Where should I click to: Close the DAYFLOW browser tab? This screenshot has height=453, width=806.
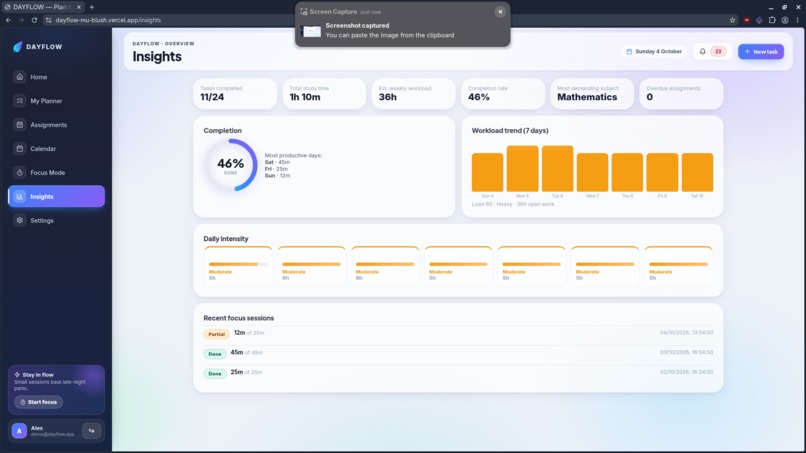(79, 7)
